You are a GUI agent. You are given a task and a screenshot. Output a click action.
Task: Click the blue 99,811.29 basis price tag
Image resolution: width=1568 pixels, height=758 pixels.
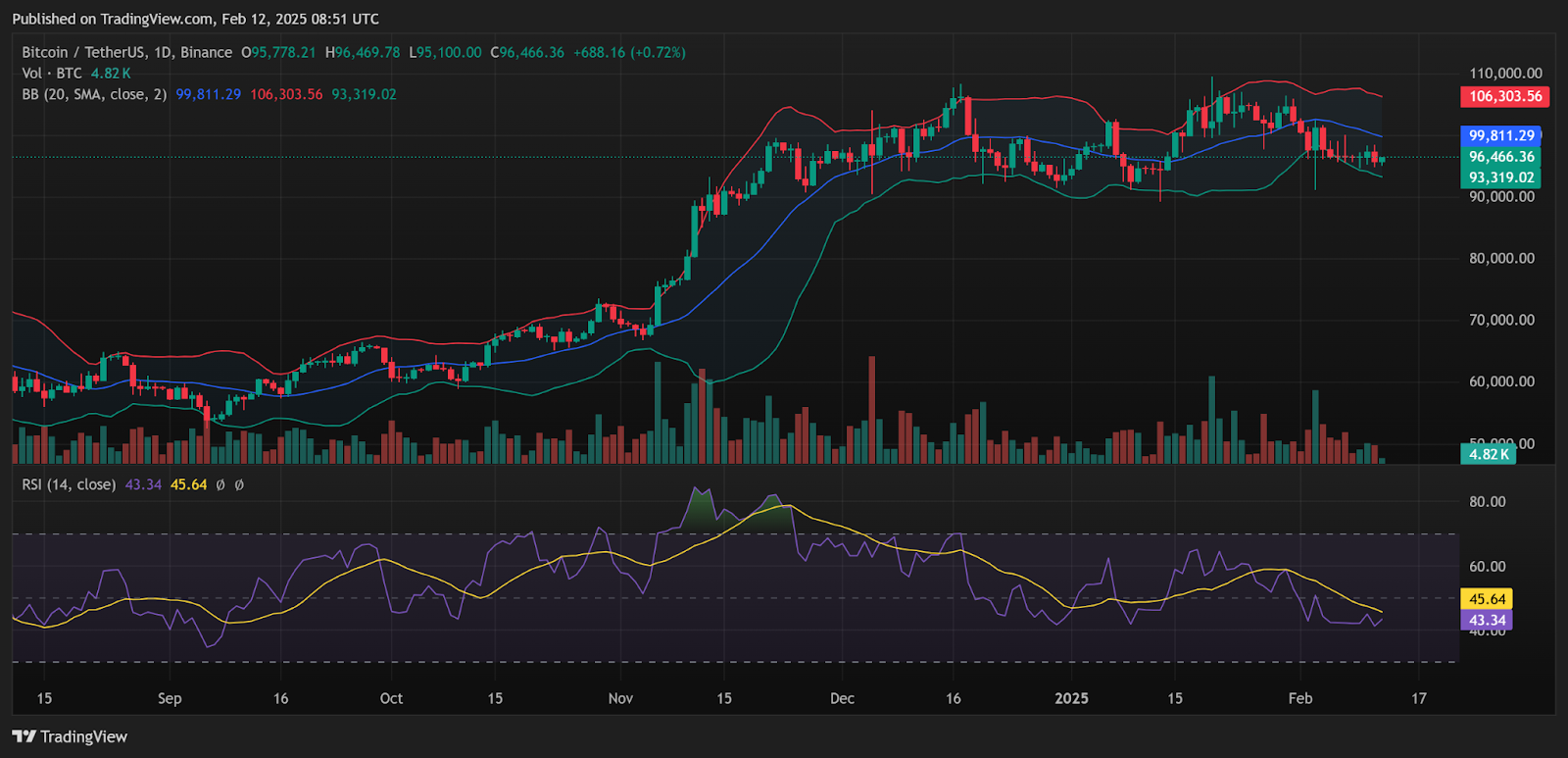[x=1500, y=135]
